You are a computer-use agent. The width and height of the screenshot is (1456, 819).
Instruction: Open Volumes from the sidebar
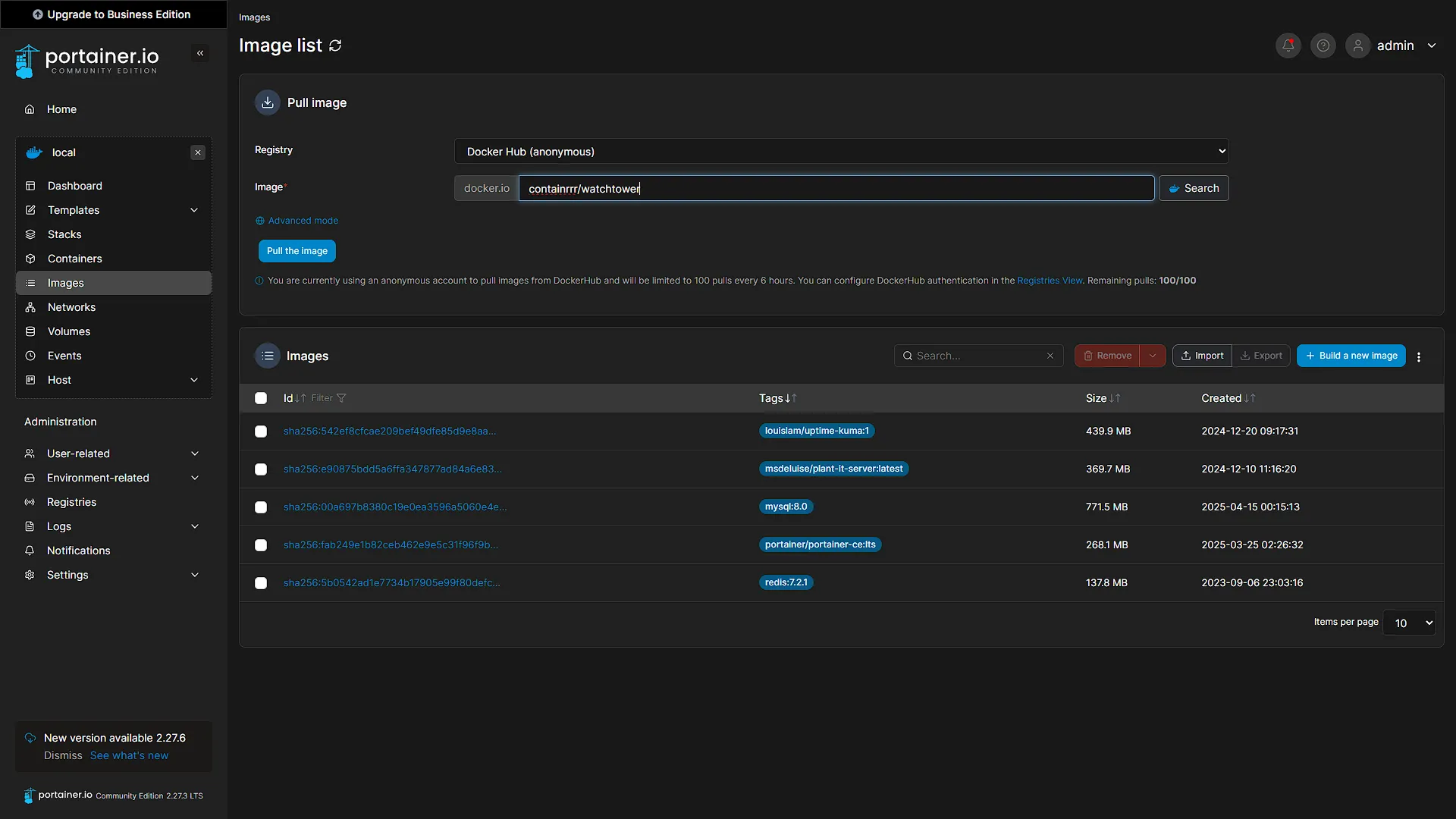(69, 331)
